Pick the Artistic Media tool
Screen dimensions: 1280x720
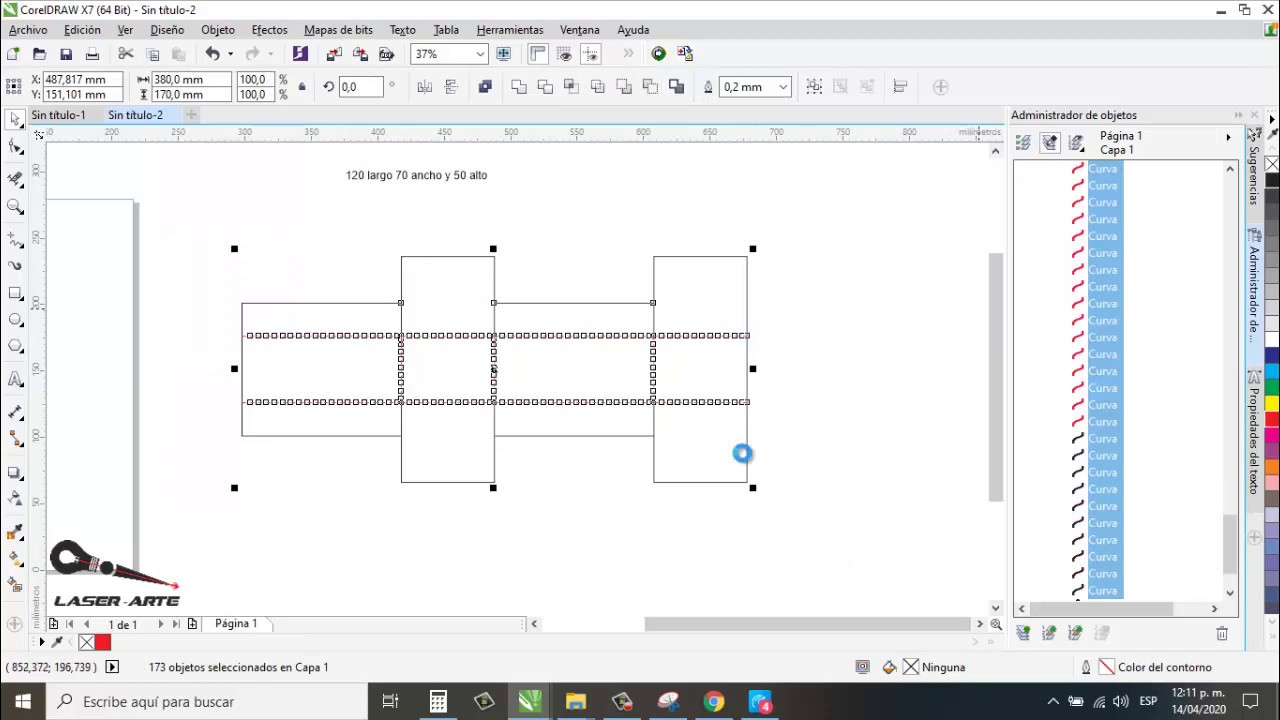15,266
